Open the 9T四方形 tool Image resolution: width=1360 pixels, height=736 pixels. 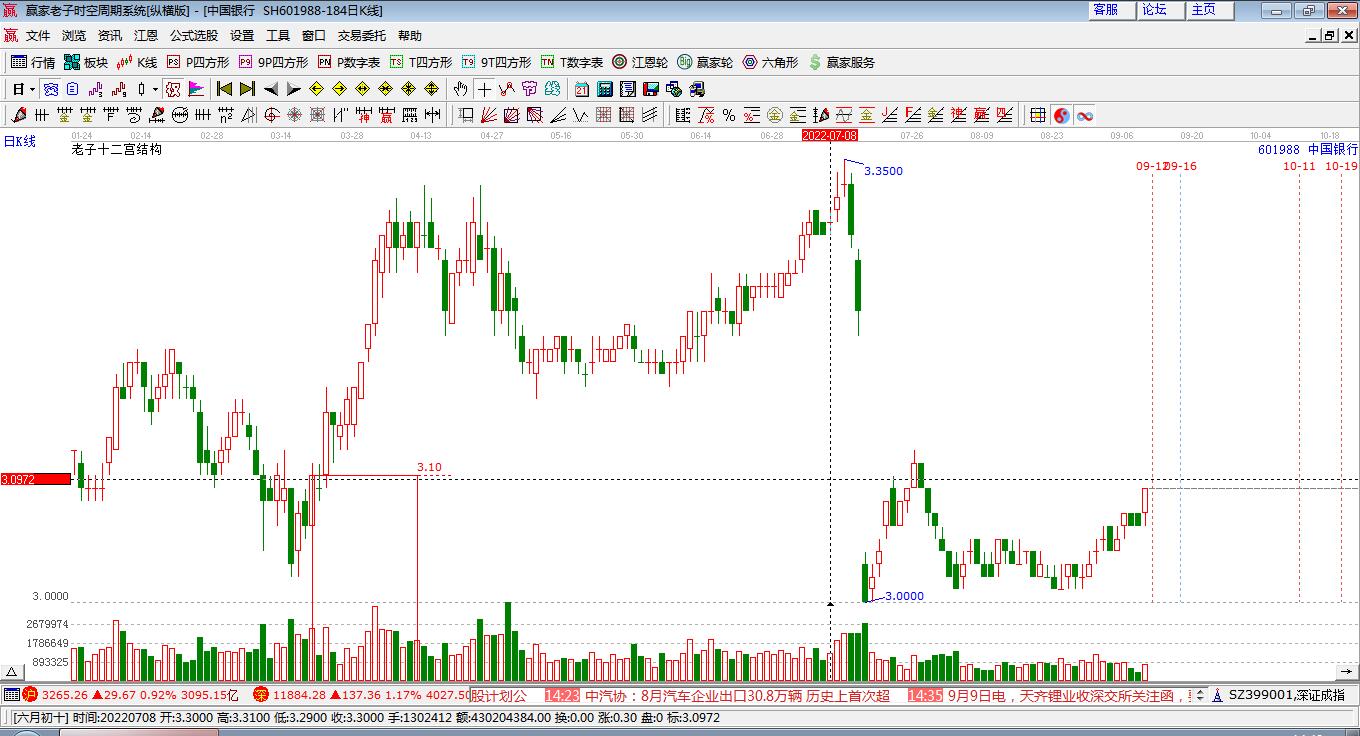tap(496, 62)
